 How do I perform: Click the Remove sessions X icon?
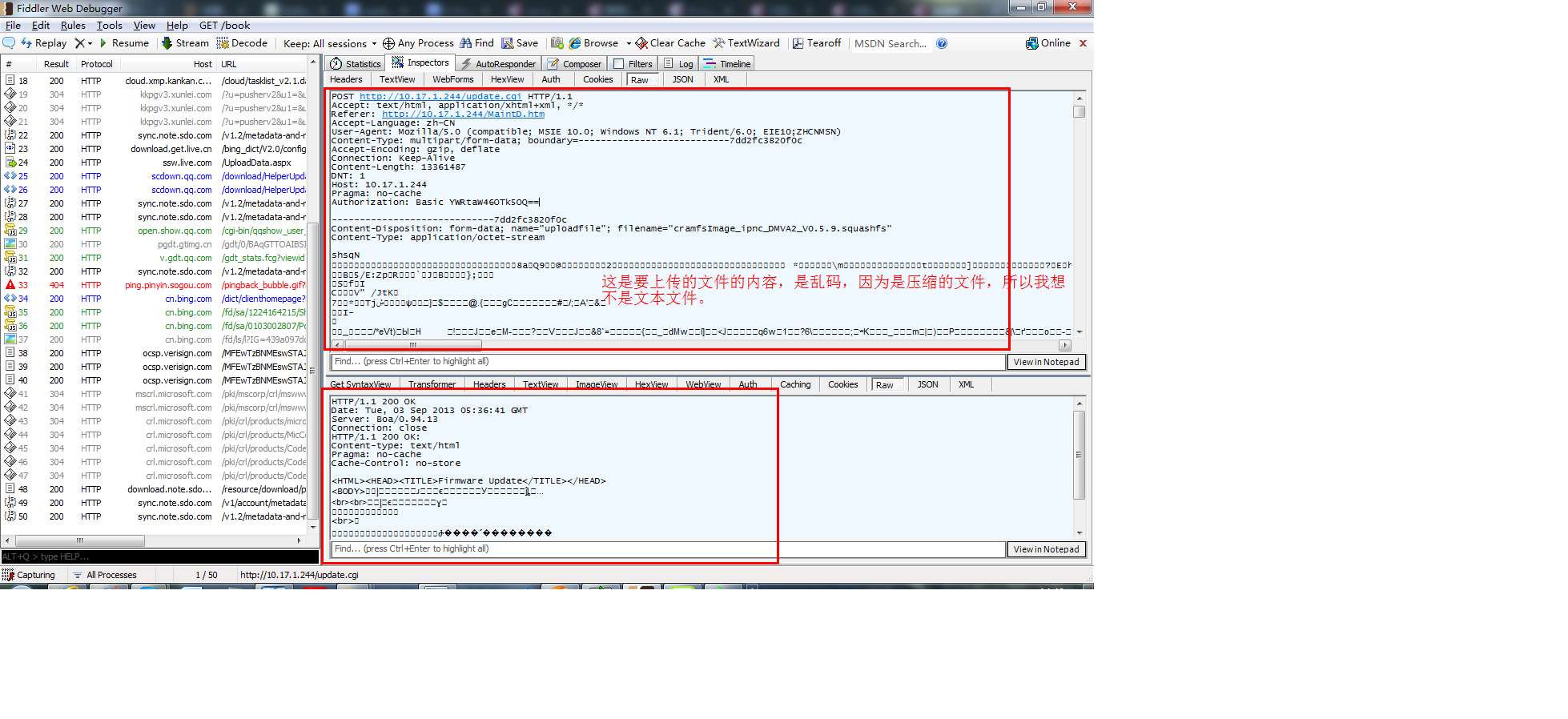point(79,43)
